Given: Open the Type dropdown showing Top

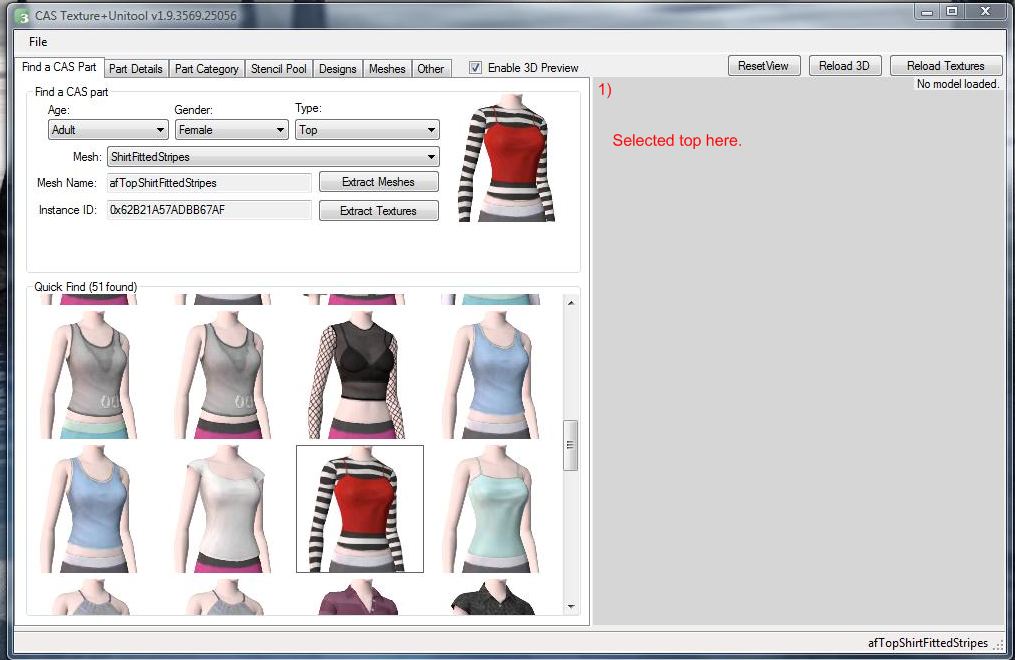Looking at the screenshot, I should tap(366, 129).
